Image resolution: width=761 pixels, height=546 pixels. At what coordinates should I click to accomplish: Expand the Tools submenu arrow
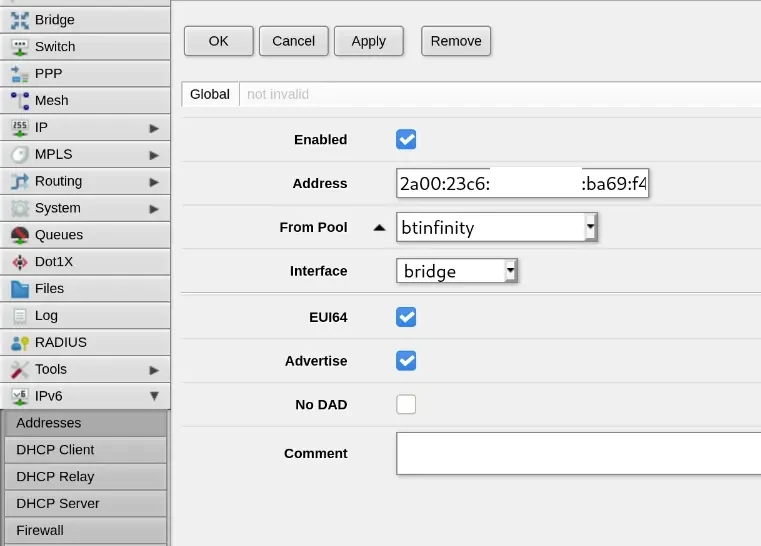pos(154,370)
